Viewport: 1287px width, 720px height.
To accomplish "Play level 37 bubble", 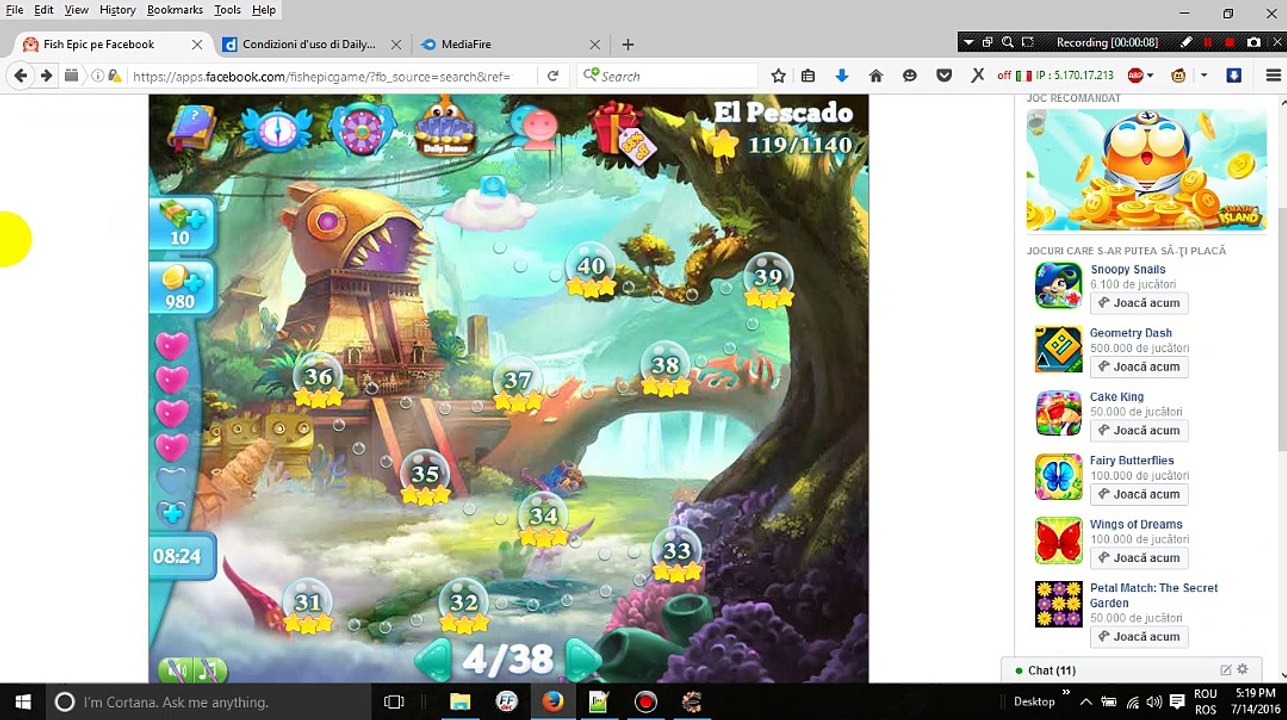I will tap(517, 385).
